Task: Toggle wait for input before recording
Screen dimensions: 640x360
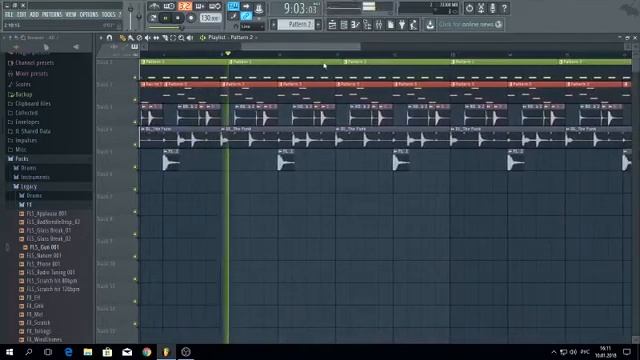Action: (x=169, y=6)
